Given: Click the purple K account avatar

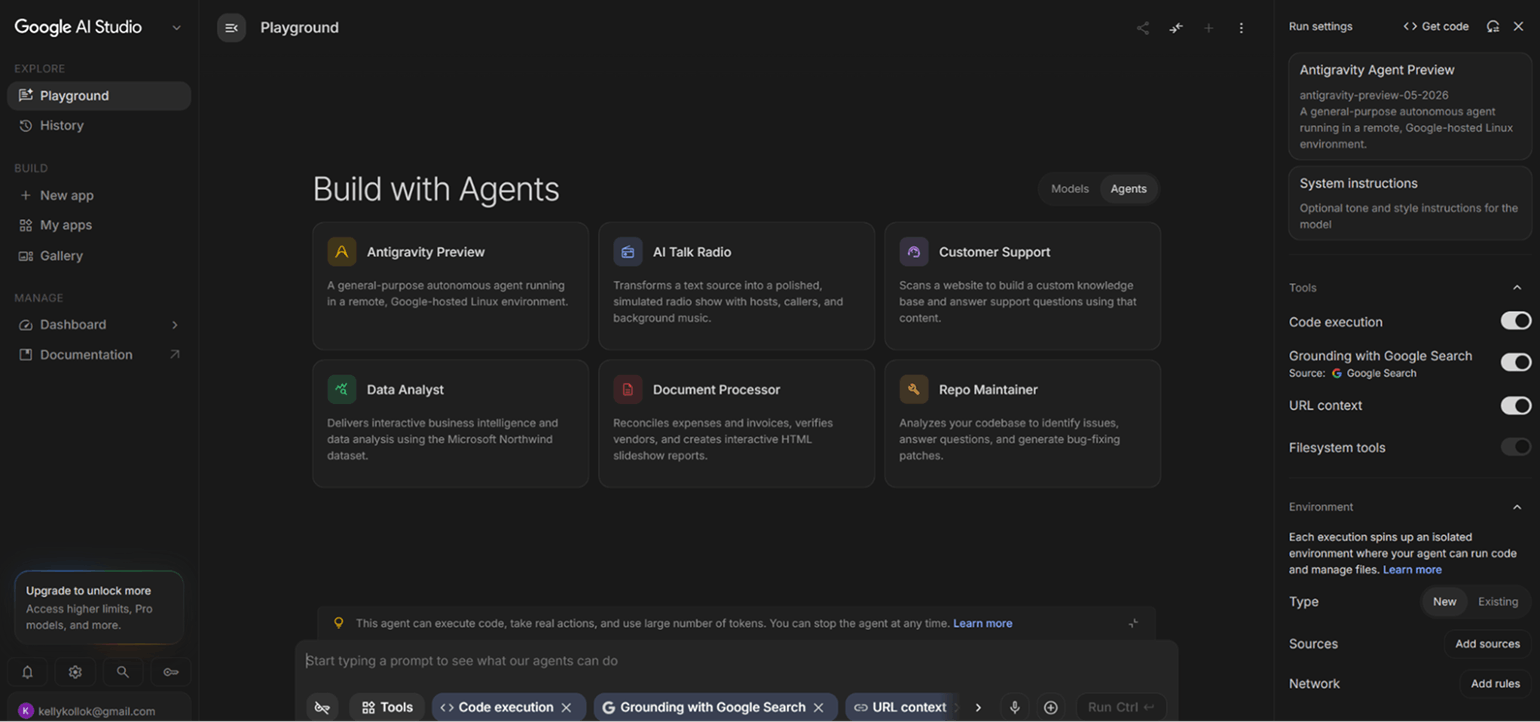Looking at the screenshot, I should 26,711.
